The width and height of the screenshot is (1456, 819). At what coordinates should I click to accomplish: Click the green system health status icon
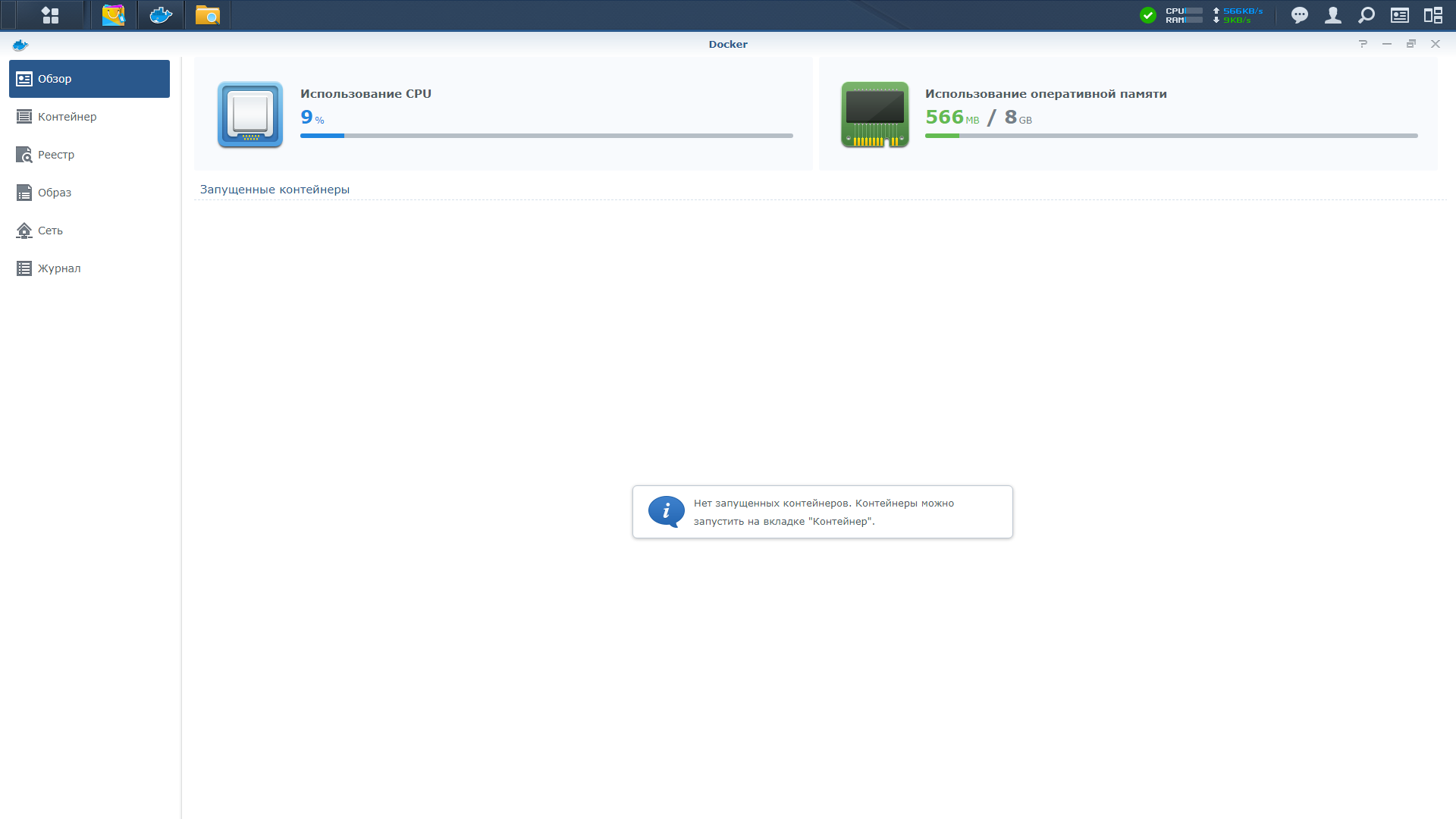coord(1148,15)
